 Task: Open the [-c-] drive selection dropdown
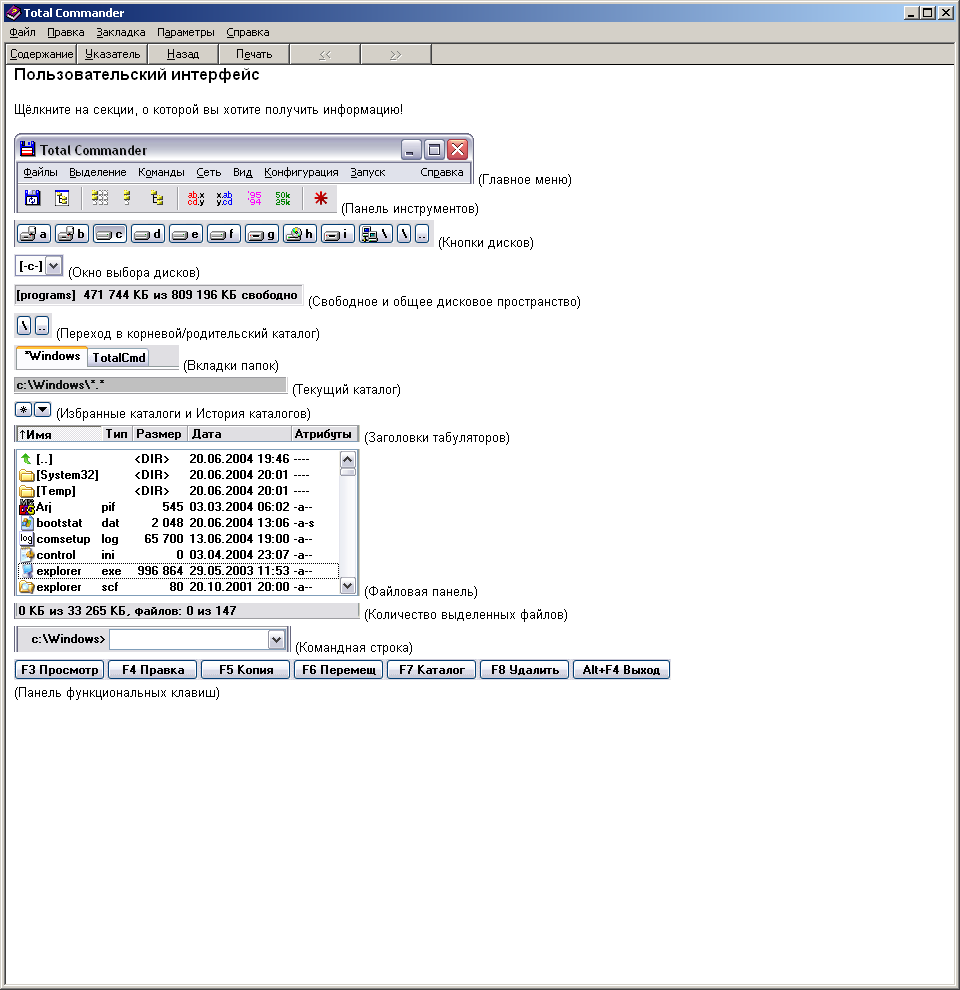54,266
